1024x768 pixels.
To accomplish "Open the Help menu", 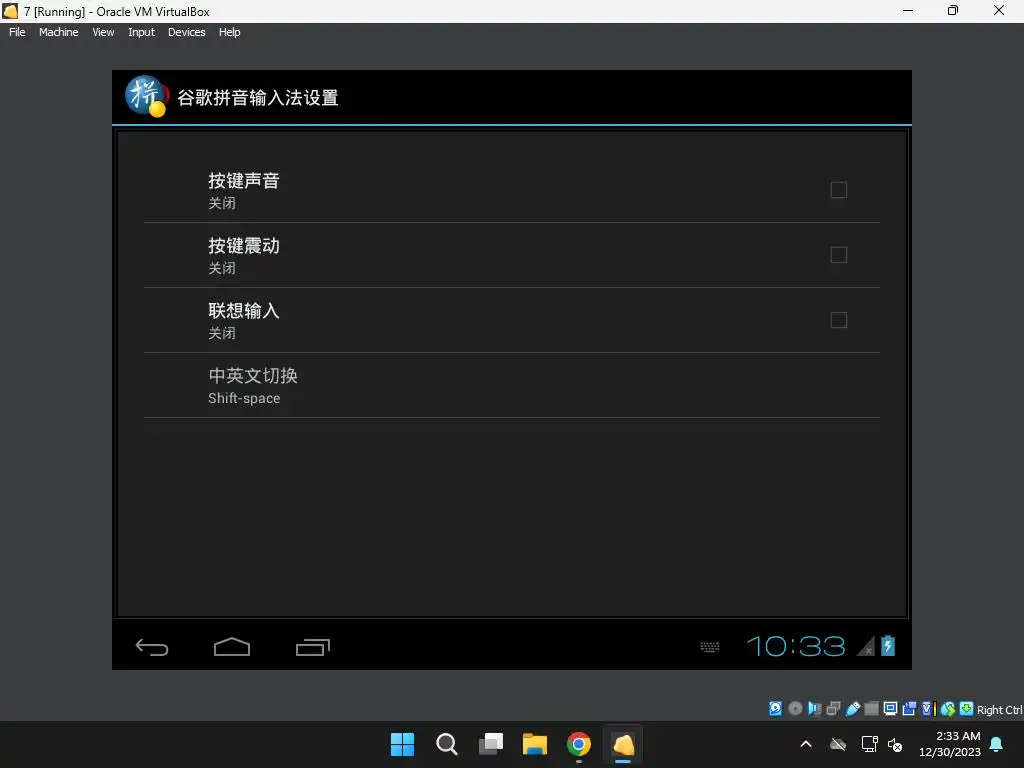I will 229,32.
